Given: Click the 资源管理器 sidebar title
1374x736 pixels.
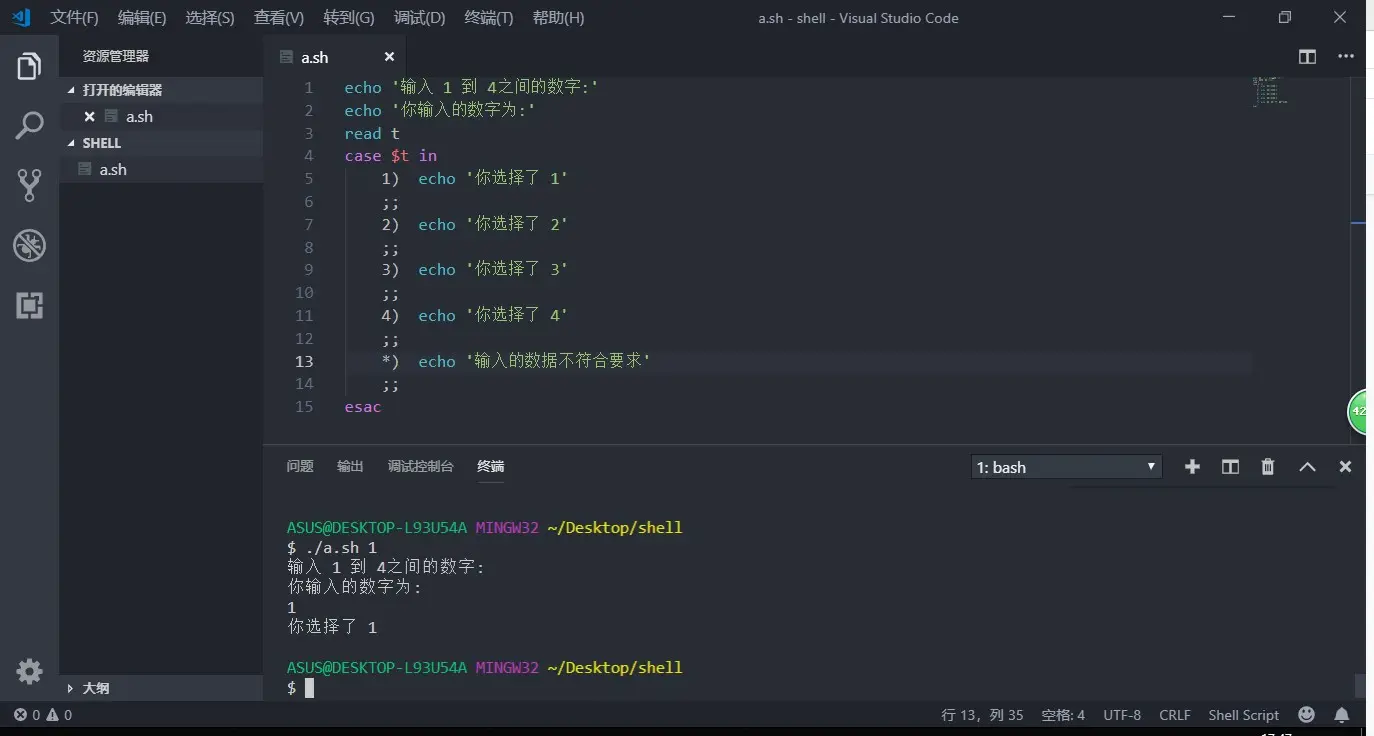Looking at the screenshot, I should tap(116, 57).
